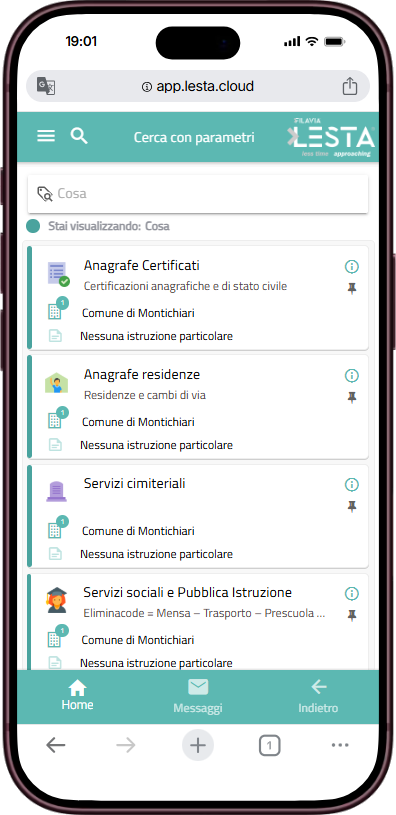Open the browser tab switcher
Viewport: 396px width, 815px height.
269,746
